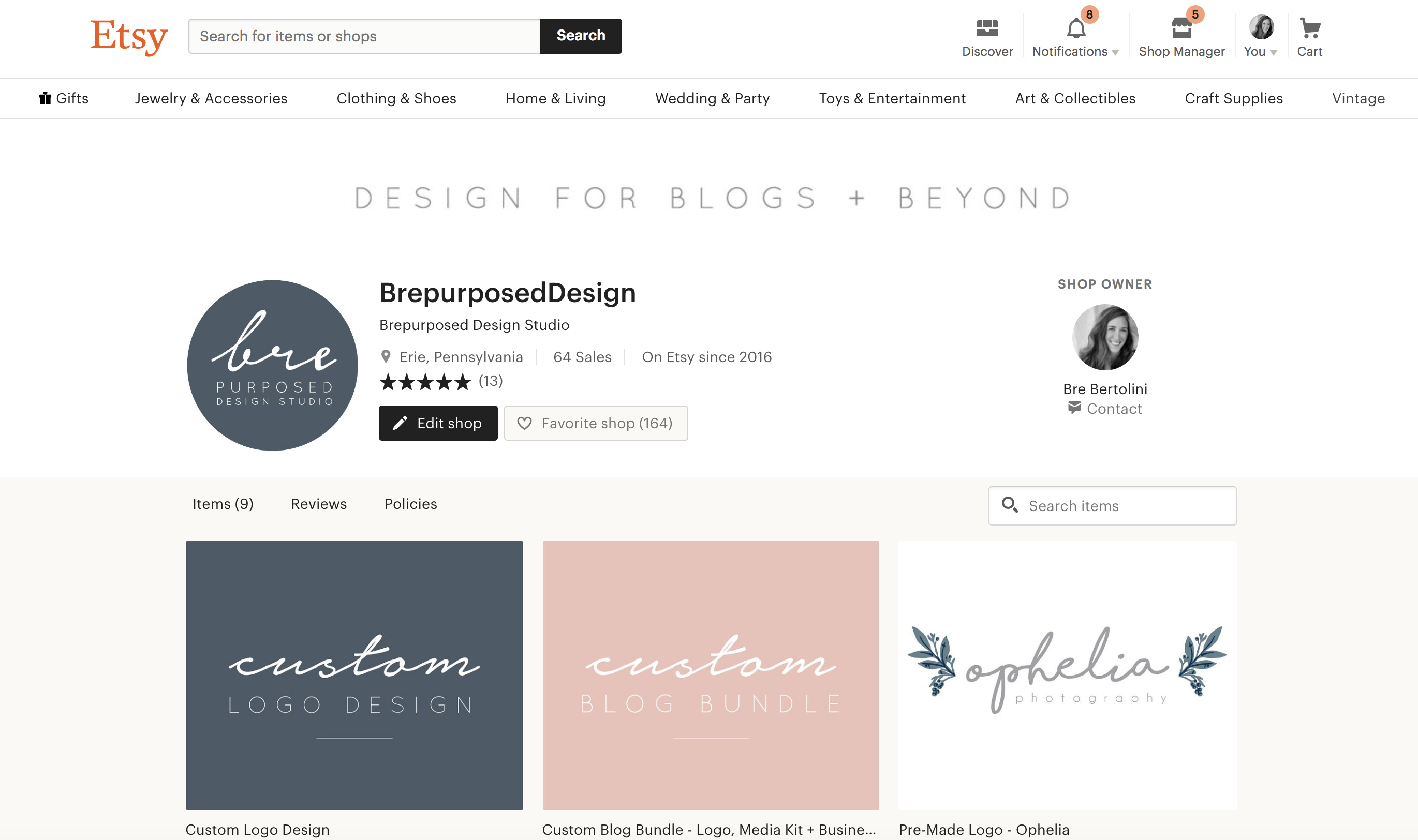Click the Search items field
Image resolution: width=1418 pixels, height=840 pixels.
tap(1112, 505)
